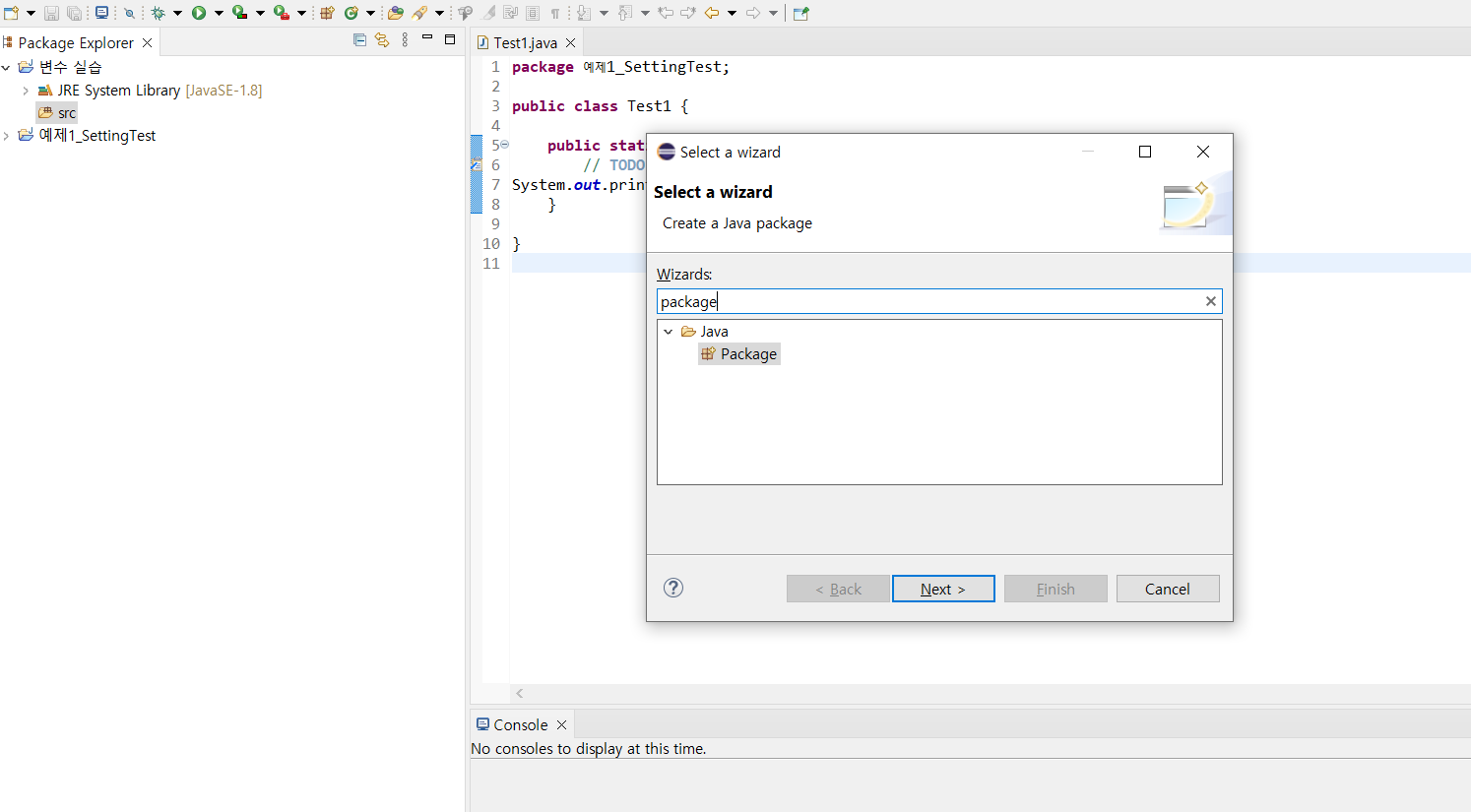Click the Save toolbar icon
The width and height of the screenshot is (1471, 812).
click(51, 13)
